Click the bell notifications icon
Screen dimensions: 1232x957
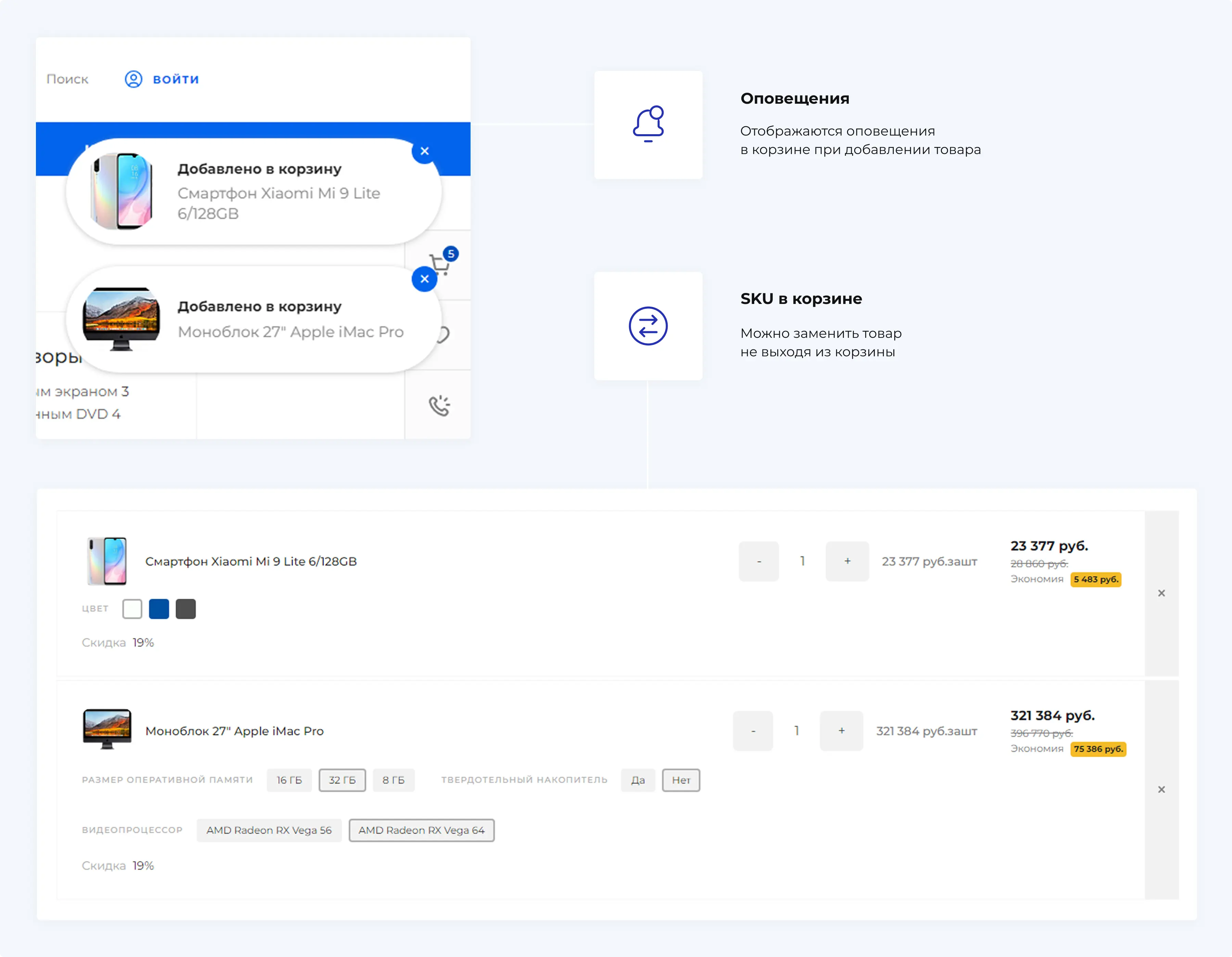[x=649, y=124]
